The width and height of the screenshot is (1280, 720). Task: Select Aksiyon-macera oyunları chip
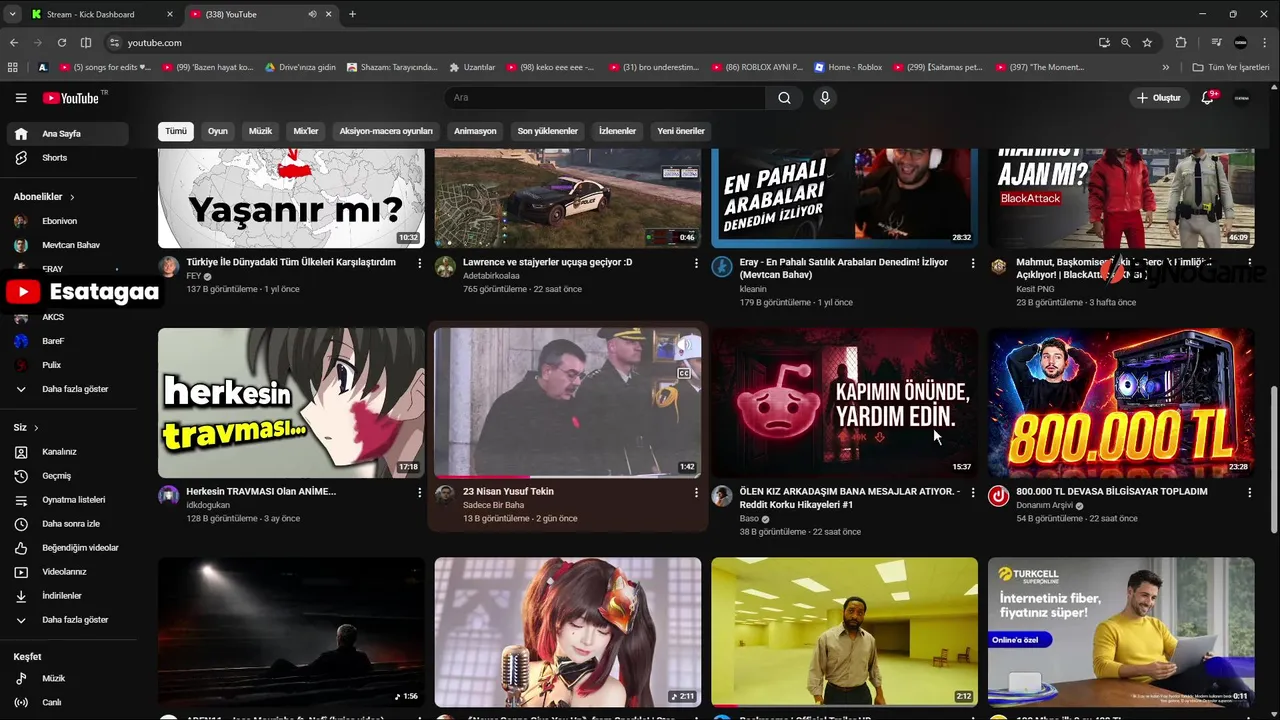[386, 131]
